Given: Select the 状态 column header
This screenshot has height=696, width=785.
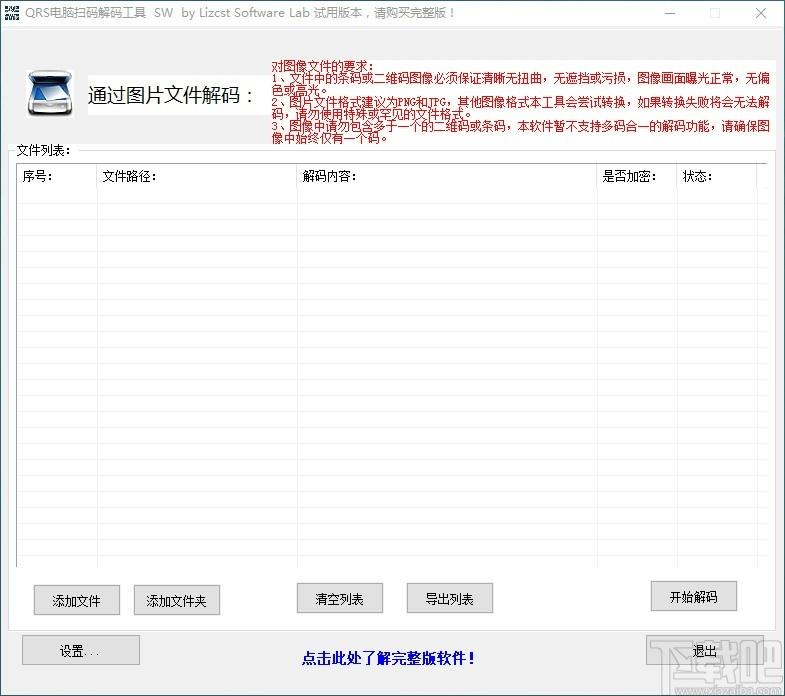Looking at the screenshot, I should tap(717, 176).
